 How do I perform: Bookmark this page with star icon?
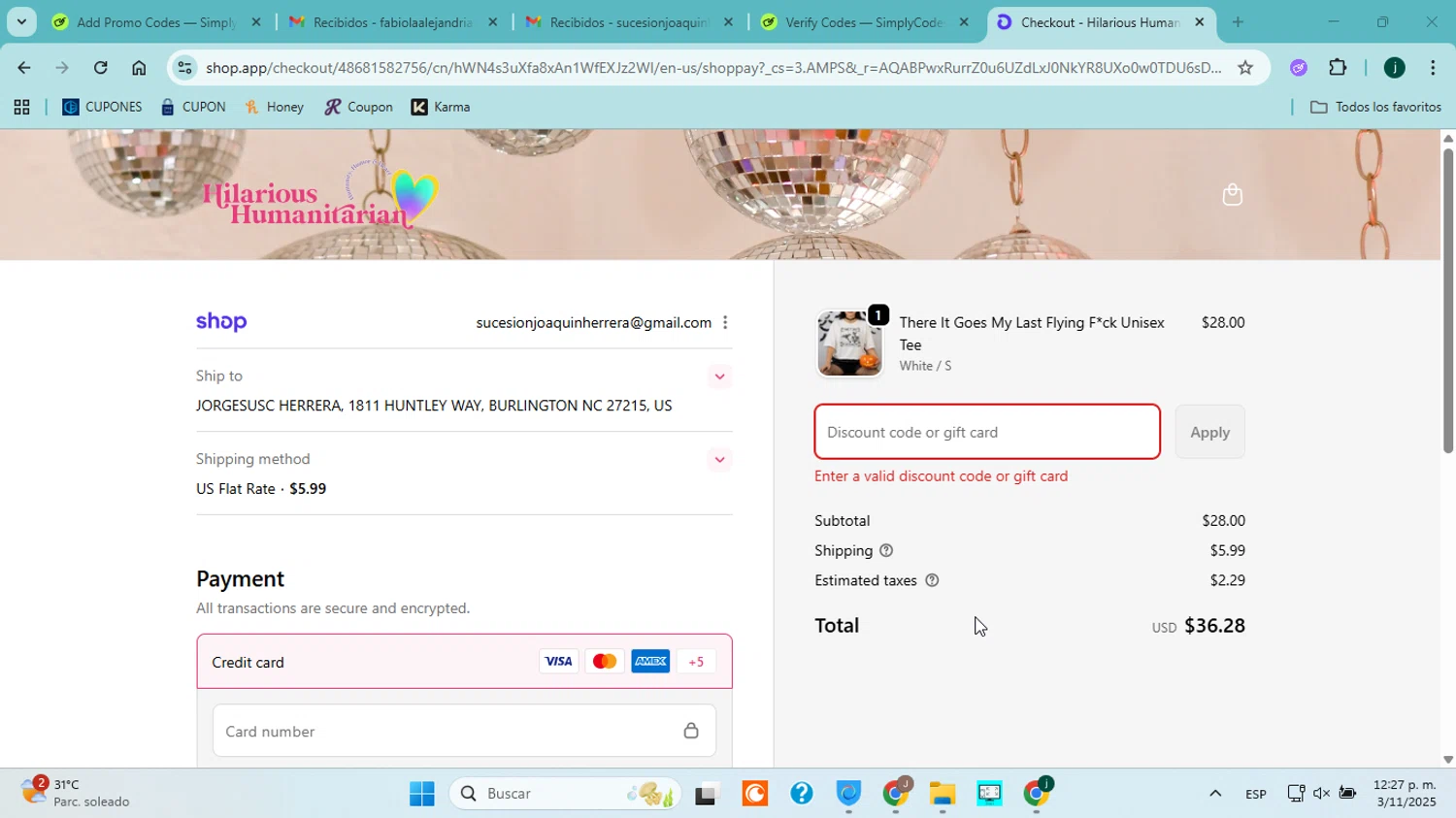(x=1245, y=68)
